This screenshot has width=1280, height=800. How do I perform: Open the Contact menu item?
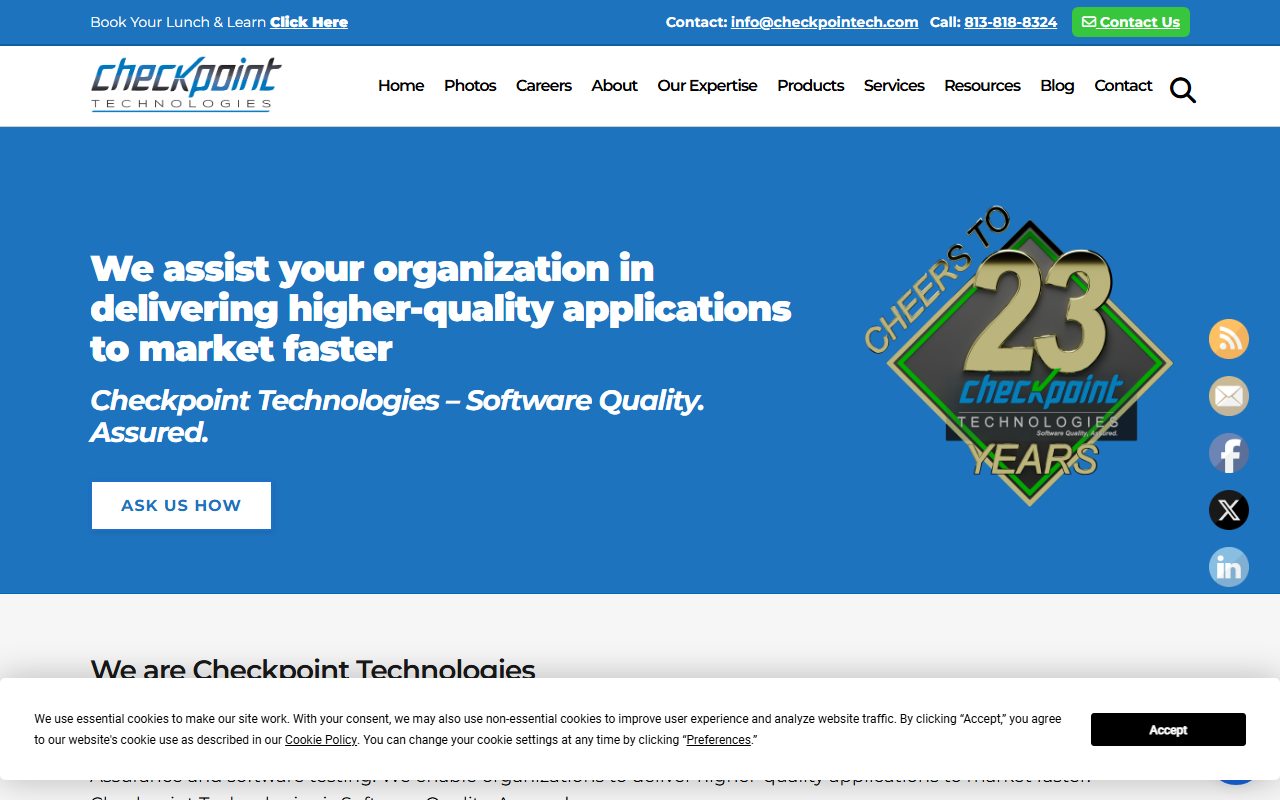1123,86
